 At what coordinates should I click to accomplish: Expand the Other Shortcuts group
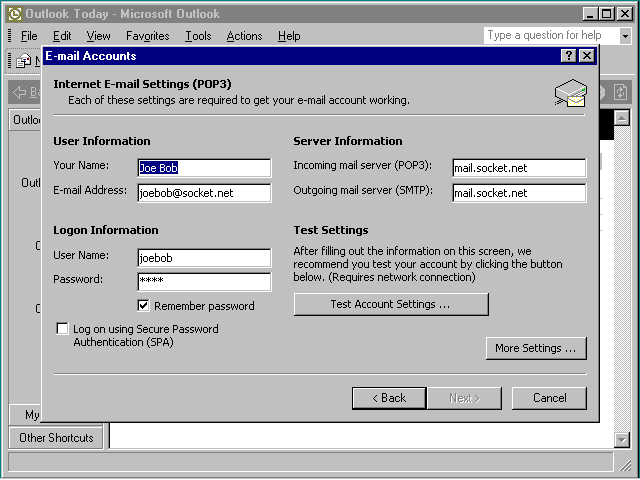pos(56,437)
